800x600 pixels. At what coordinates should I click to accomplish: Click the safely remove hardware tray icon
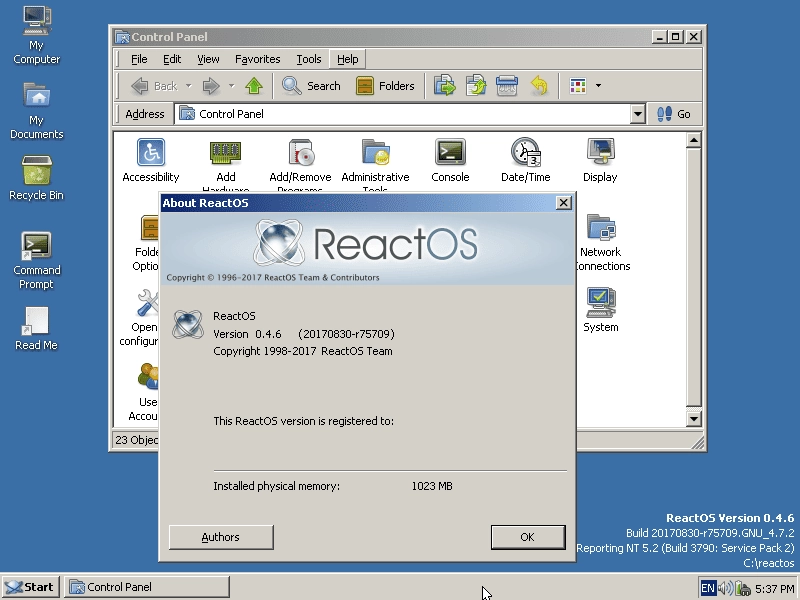click(x=742, y=588)
